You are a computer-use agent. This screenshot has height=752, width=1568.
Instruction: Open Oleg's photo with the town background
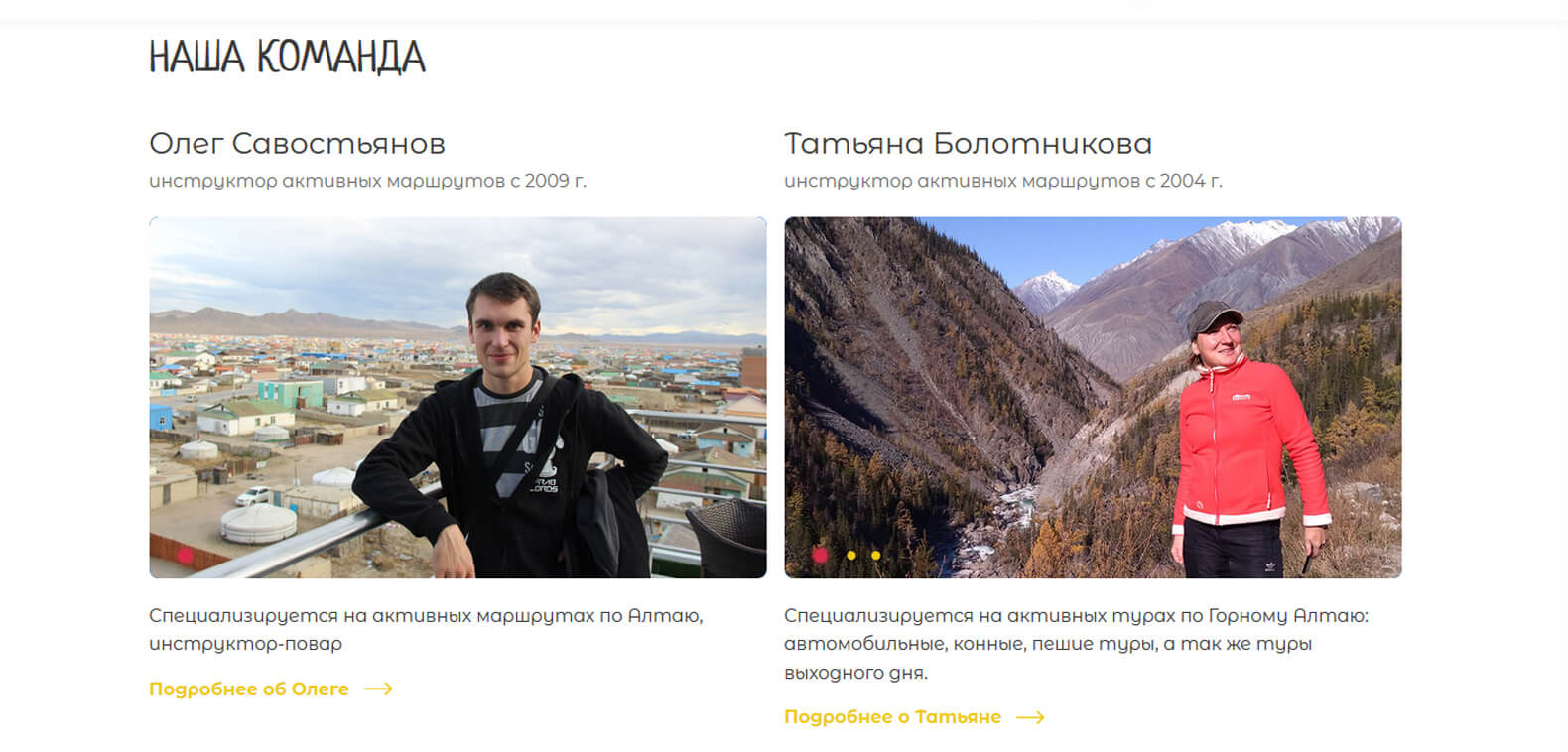click(457, 397)
